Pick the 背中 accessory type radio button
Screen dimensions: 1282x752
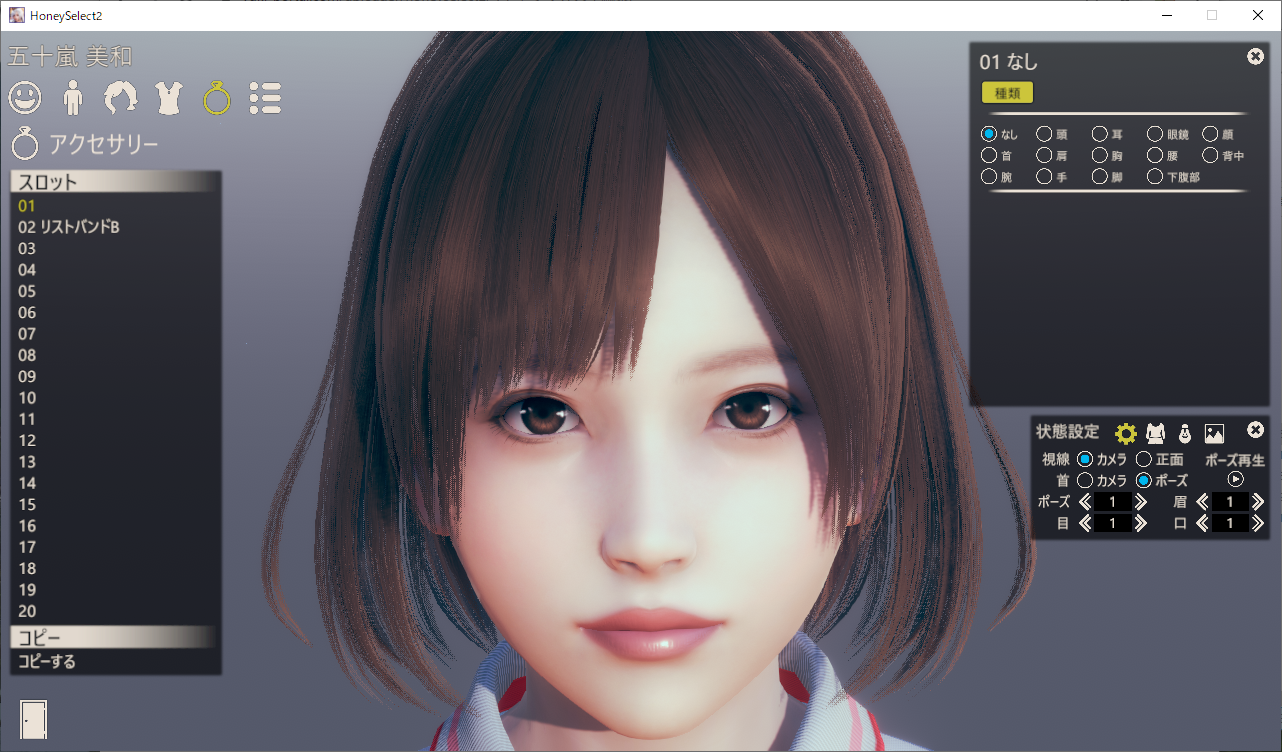1210,155
